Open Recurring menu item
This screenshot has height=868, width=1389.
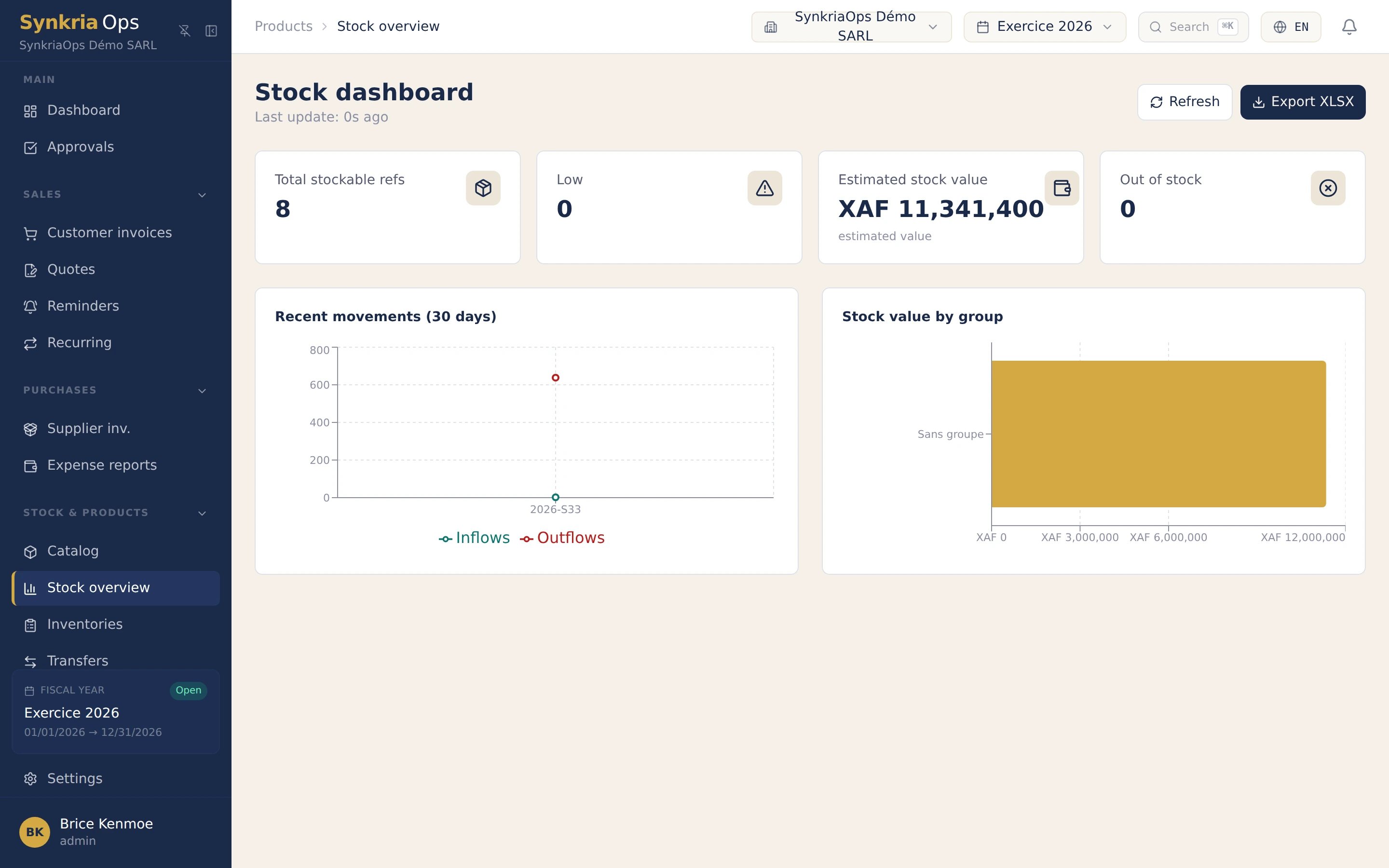pyautogui.click(x=115, y=343)
